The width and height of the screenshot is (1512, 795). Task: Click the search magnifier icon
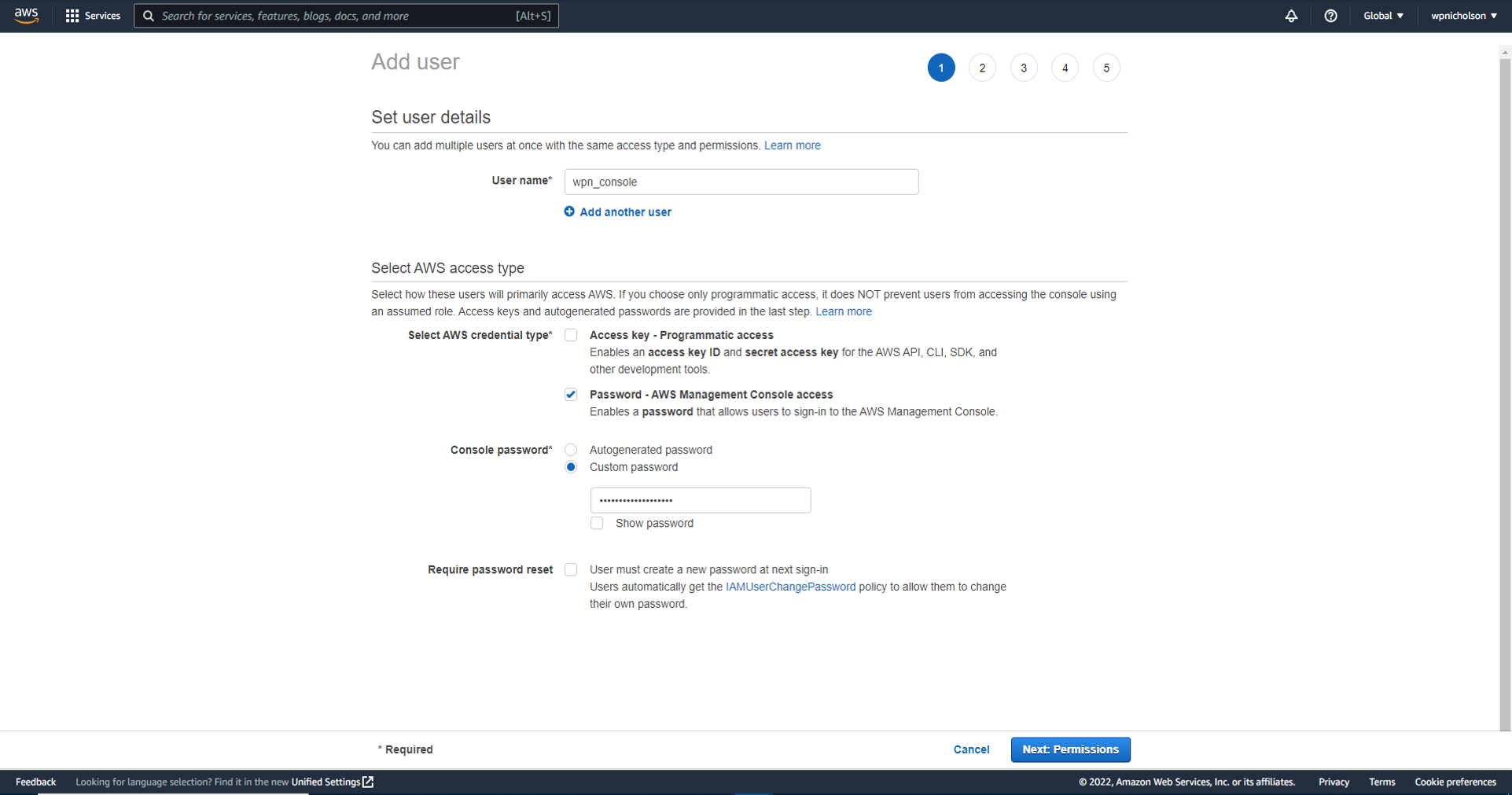(149, 16)
